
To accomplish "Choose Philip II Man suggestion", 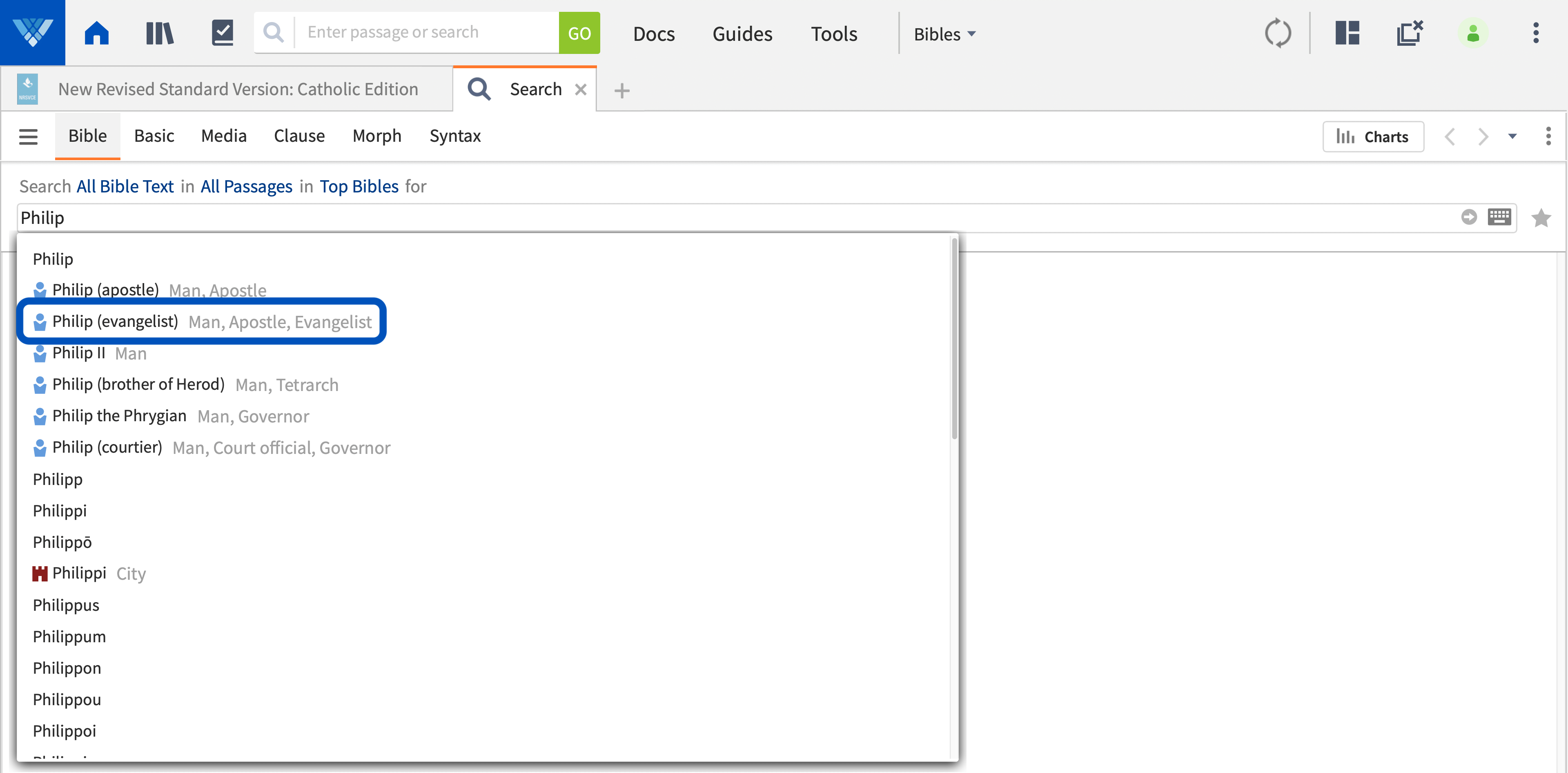I will click(x=90, y=353).
